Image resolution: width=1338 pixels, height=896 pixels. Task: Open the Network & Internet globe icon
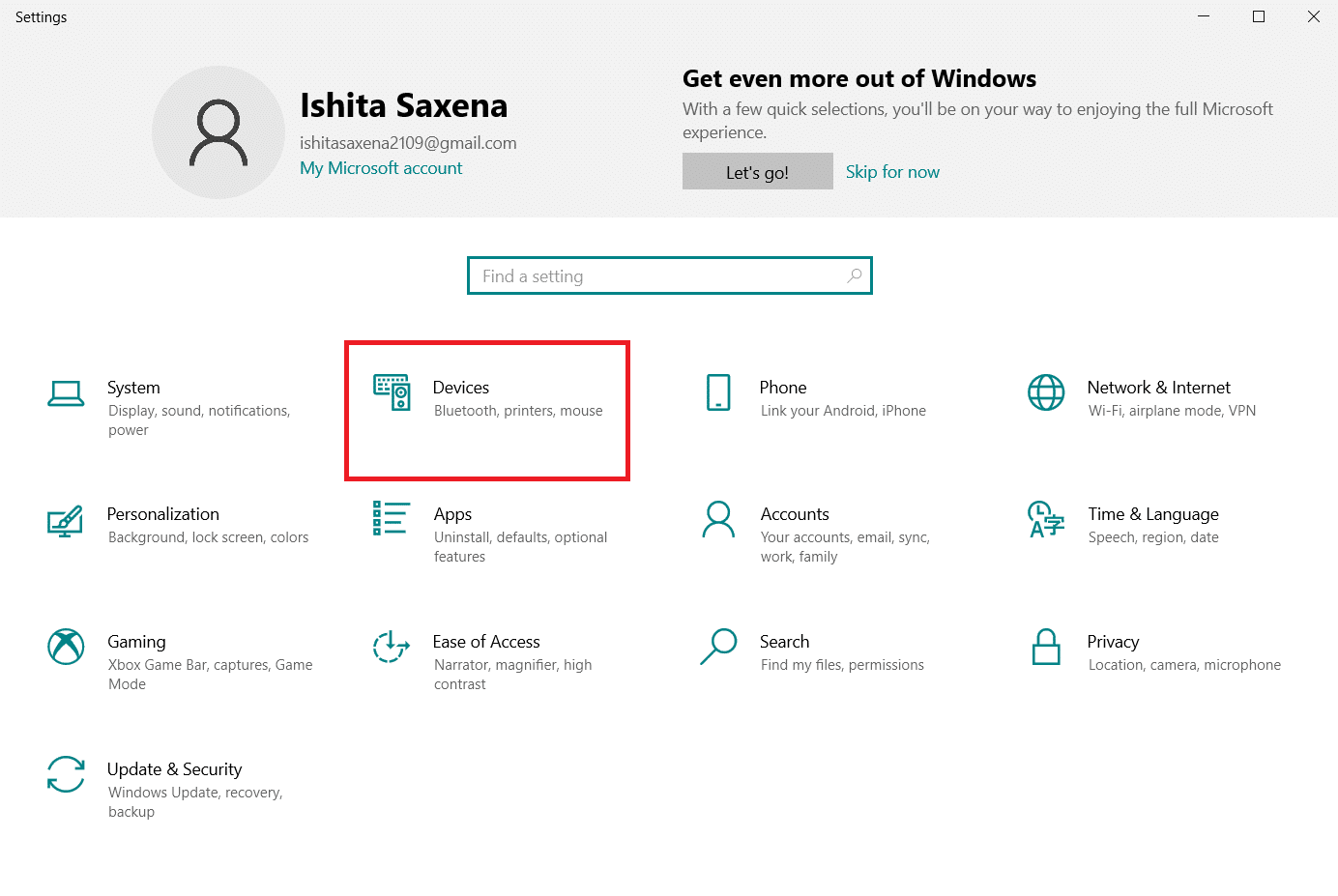pos(1046,392)
